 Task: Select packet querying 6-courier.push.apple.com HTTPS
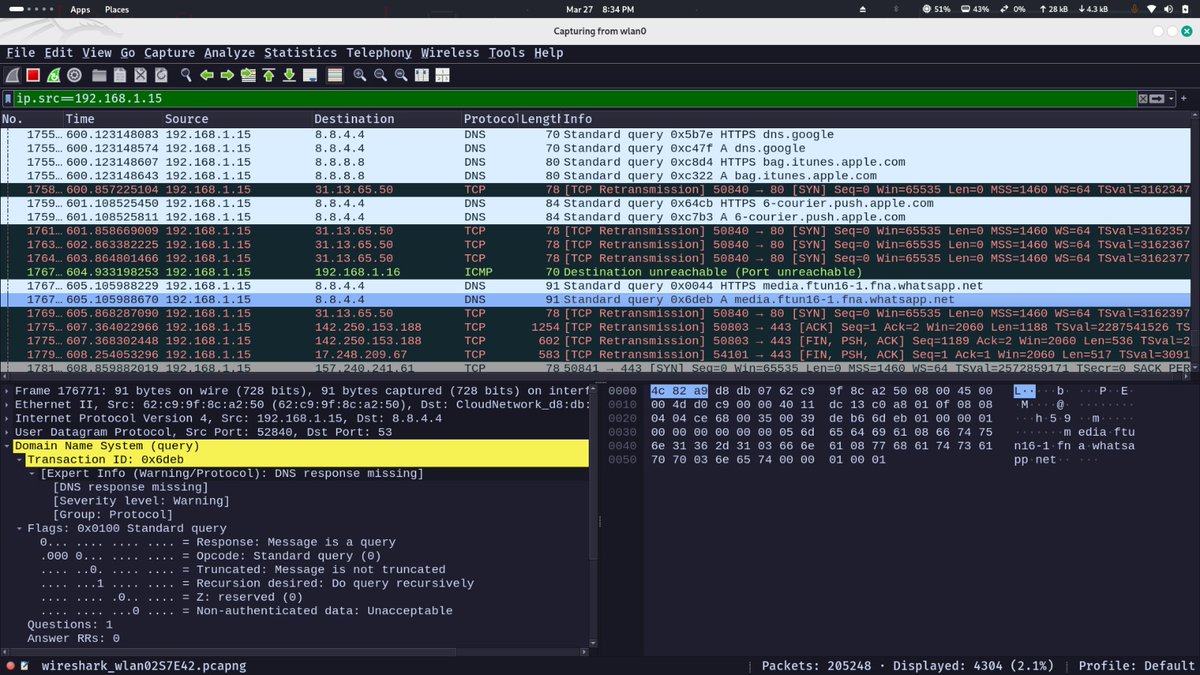(x=595, y=203)
